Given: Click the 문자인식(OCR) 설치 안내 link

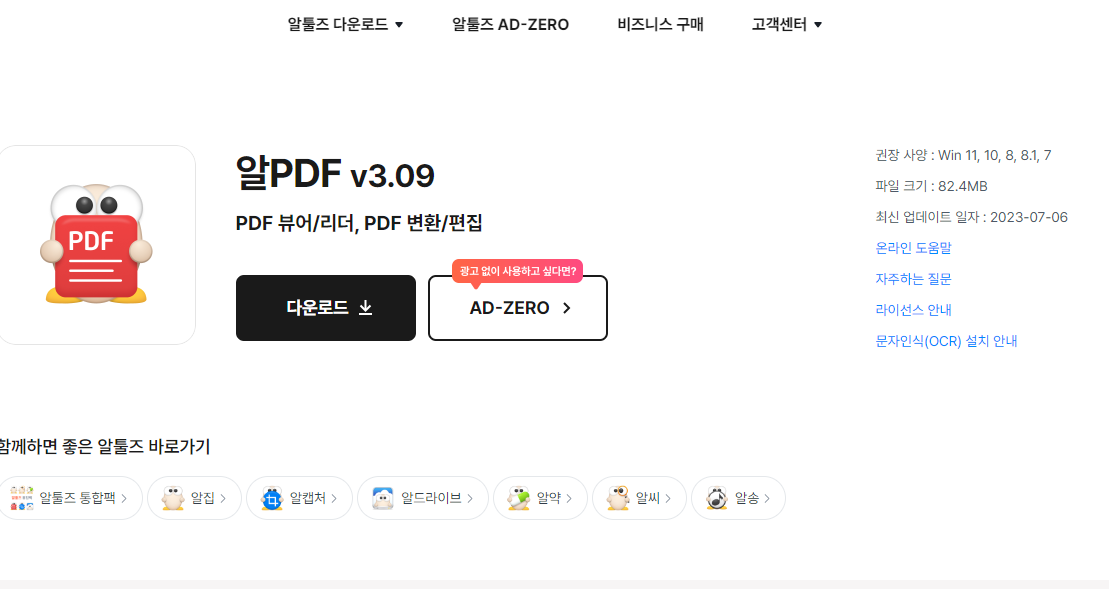Looking at the screenshot, I should (944, 340).
